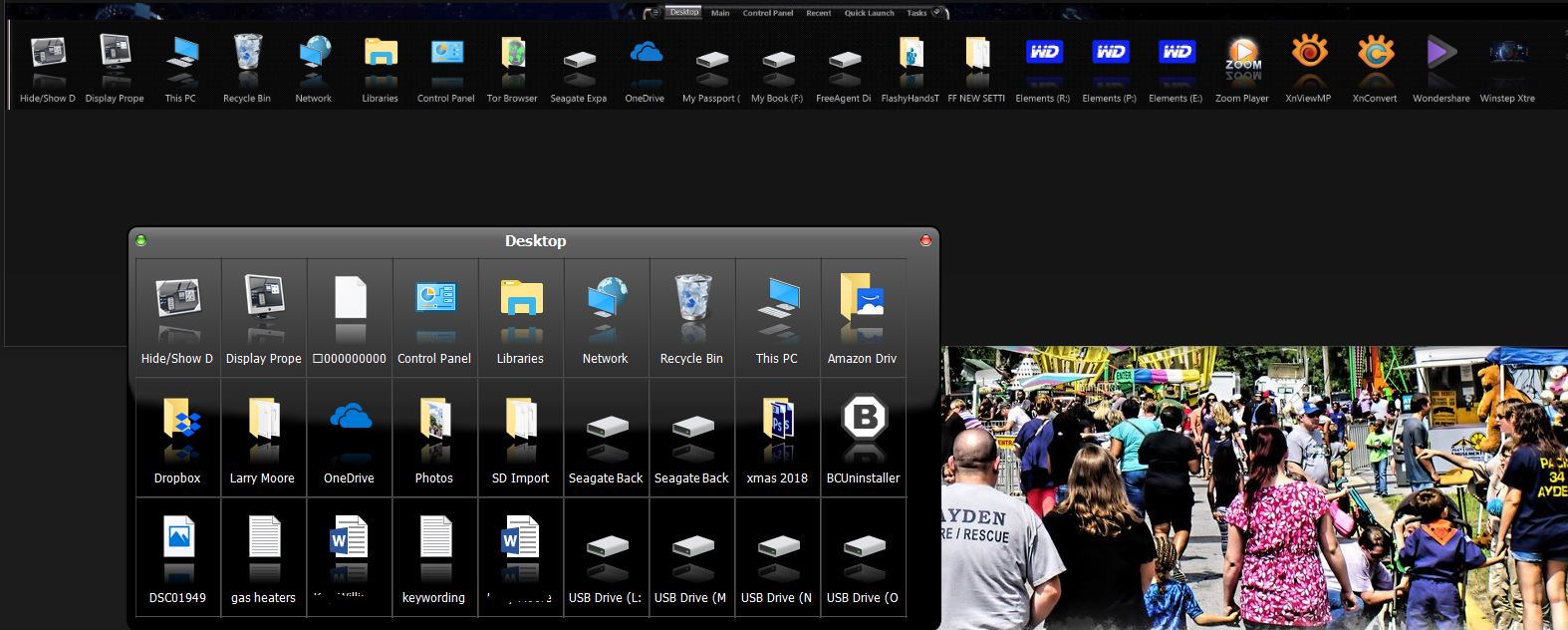Viewport: 1568px width, 630px height.
Task: Open USB Drive (L:) in Desktop panel
Action: click(606, 549)
